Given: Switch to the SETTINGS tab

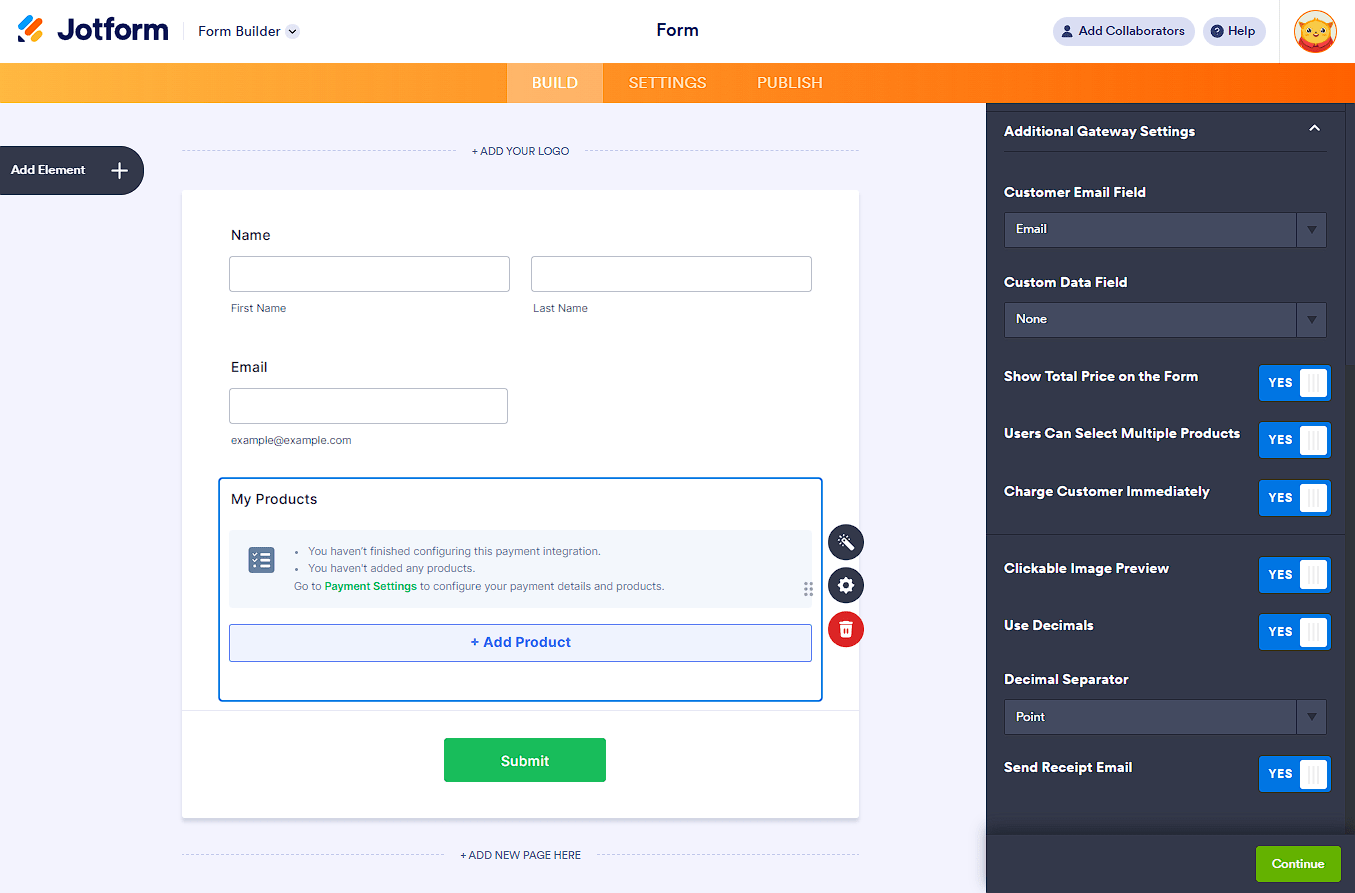Looking at the screenshot, I should coord(666,82).
